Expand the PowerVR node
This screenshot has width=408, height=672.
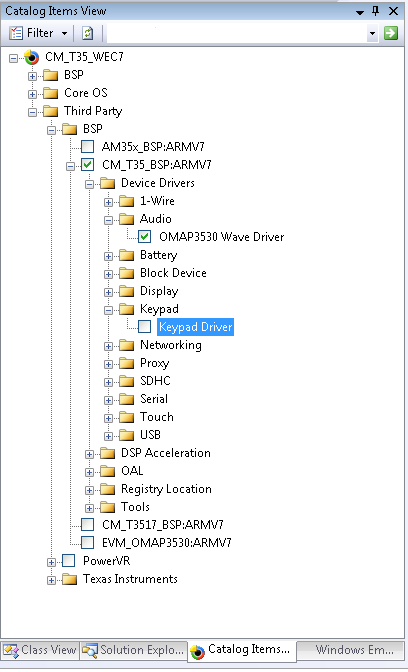(x=51, y=562)
